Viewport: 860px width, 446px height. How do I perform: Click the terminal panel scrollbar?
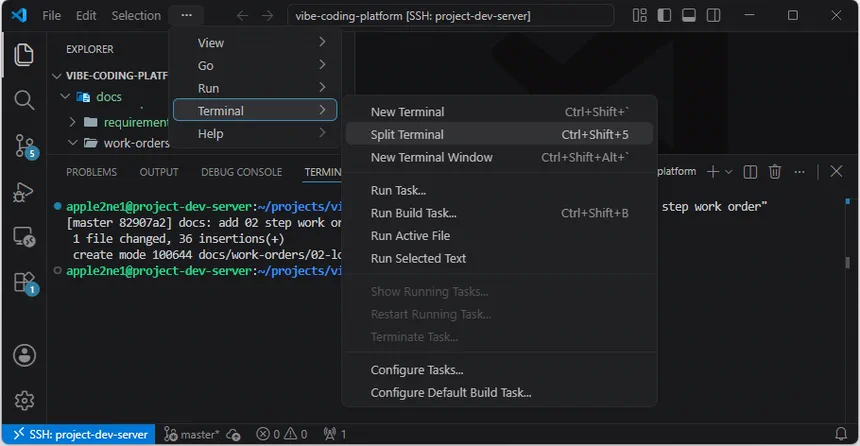click(847, 263)
